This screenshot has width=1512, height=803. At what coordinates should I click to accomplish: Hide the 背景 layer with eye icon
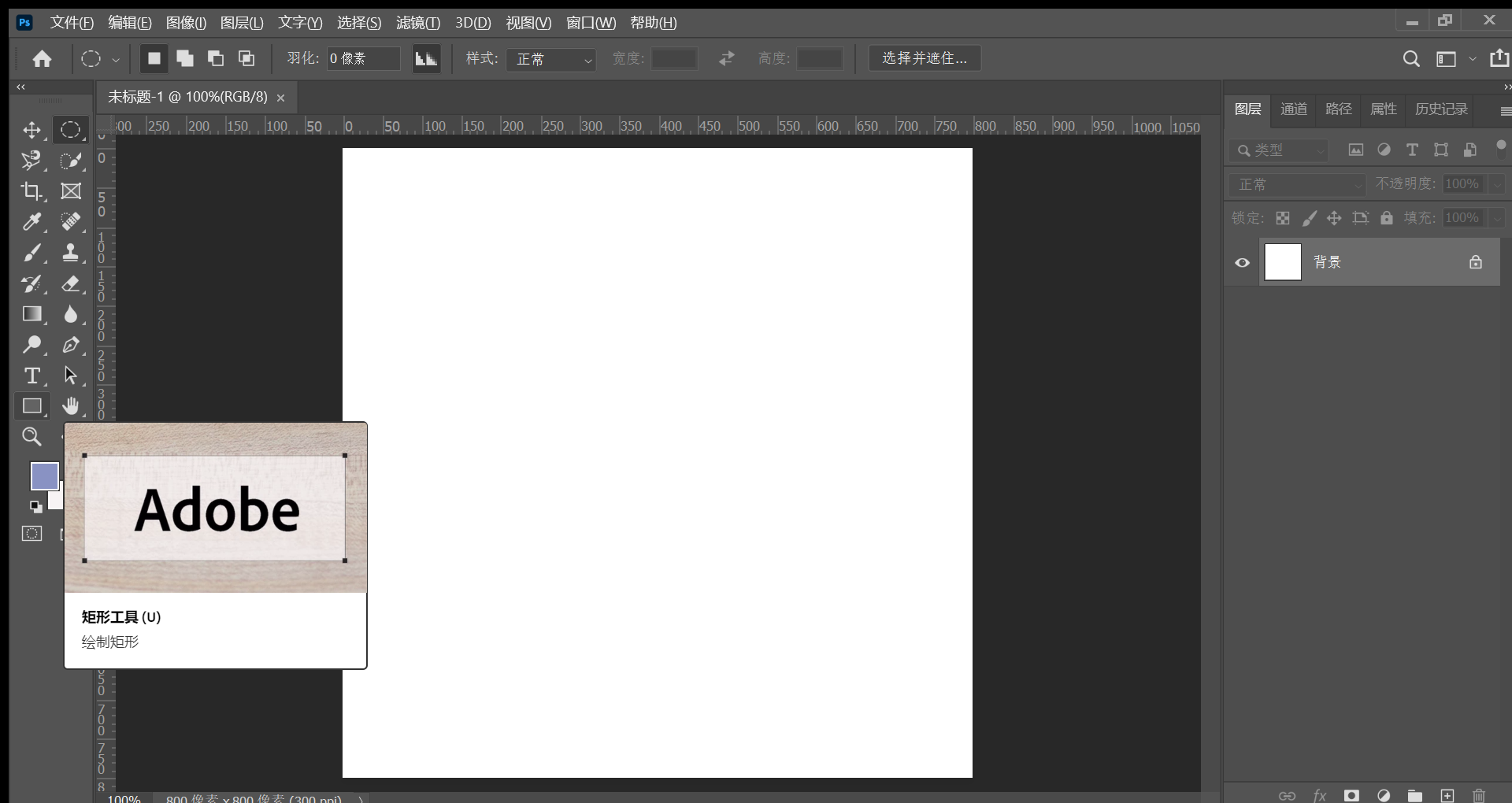1243,263
